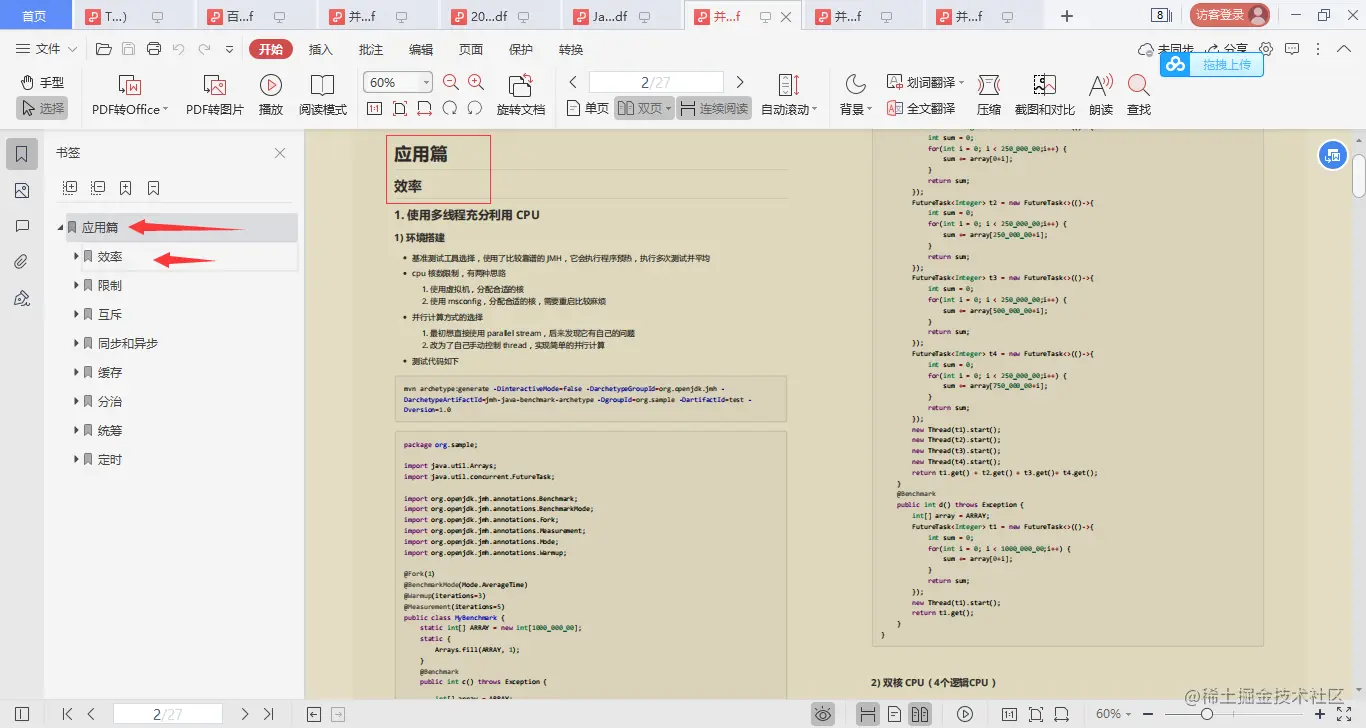Click the print icon in quick toolbar
The width and height of the screenshot is (1366, 728).
coord(154,49)
